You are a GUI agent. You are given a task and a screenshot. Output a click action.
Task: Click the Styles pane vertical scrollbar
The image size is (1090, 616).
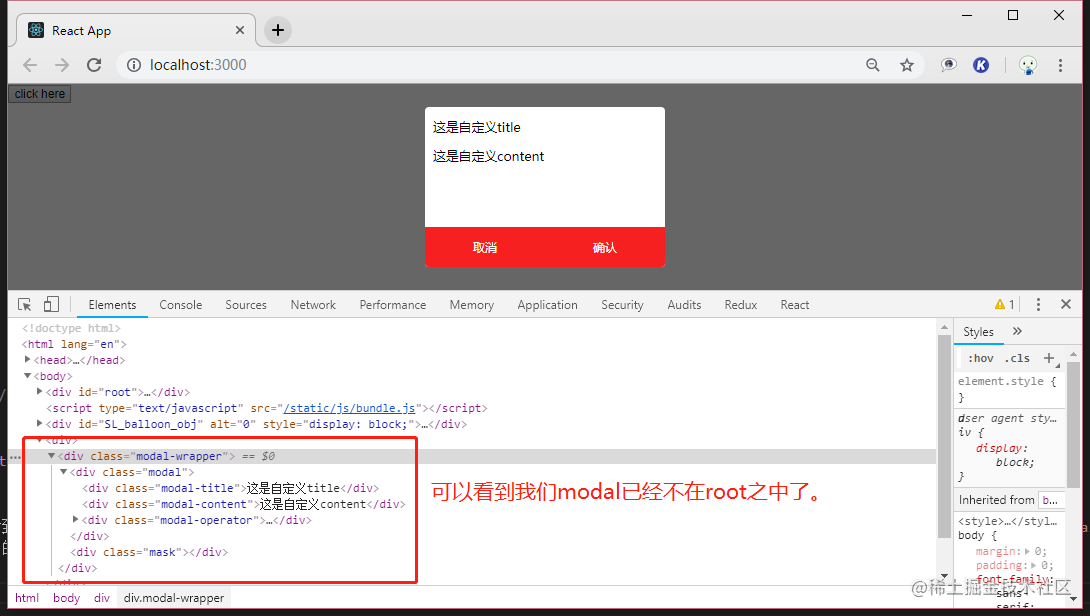[x=1073, y=424]
